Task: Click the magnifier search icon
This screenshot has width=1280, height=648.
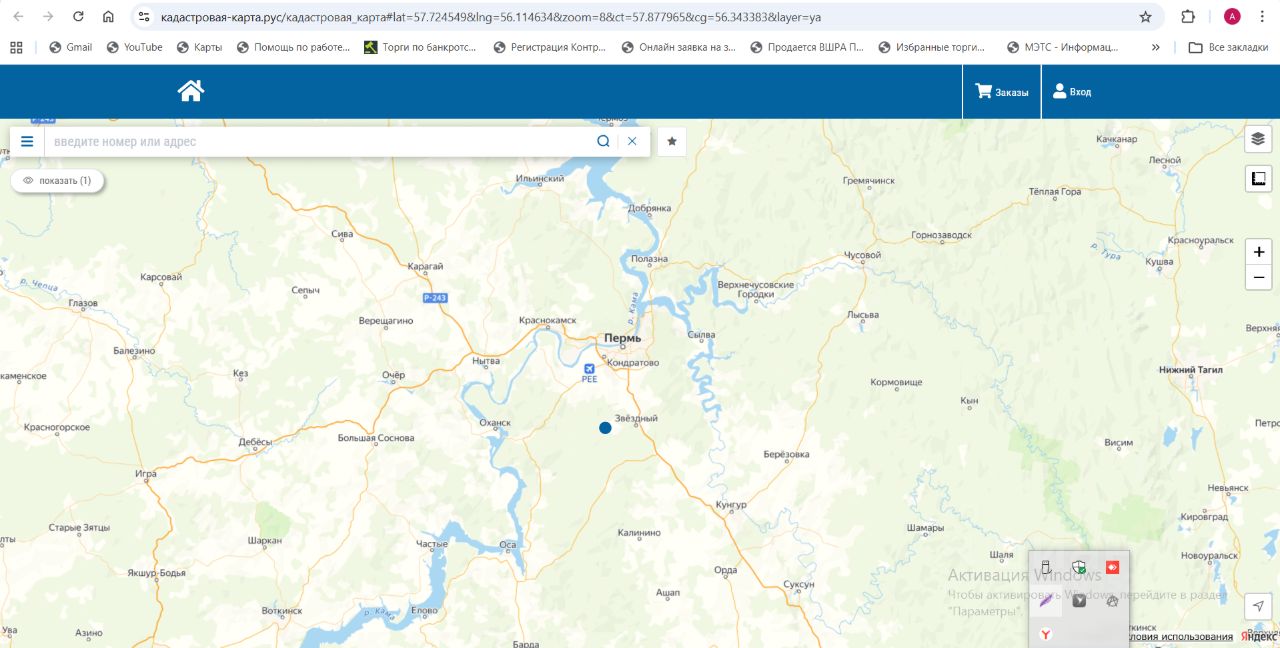Action: point(603,142)
